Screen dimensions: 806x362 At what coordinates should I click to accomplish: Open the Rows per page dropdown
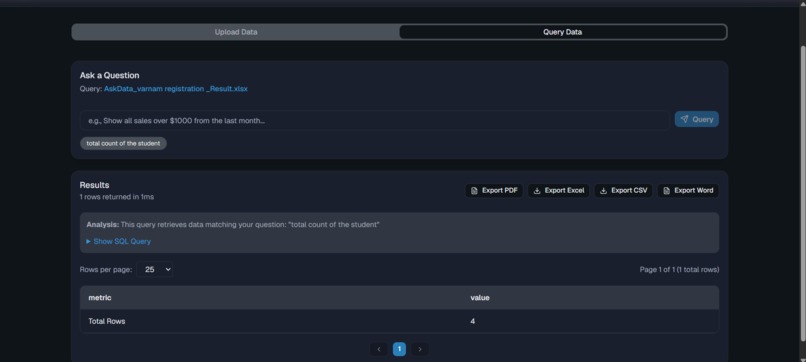[x=155, y=269]
